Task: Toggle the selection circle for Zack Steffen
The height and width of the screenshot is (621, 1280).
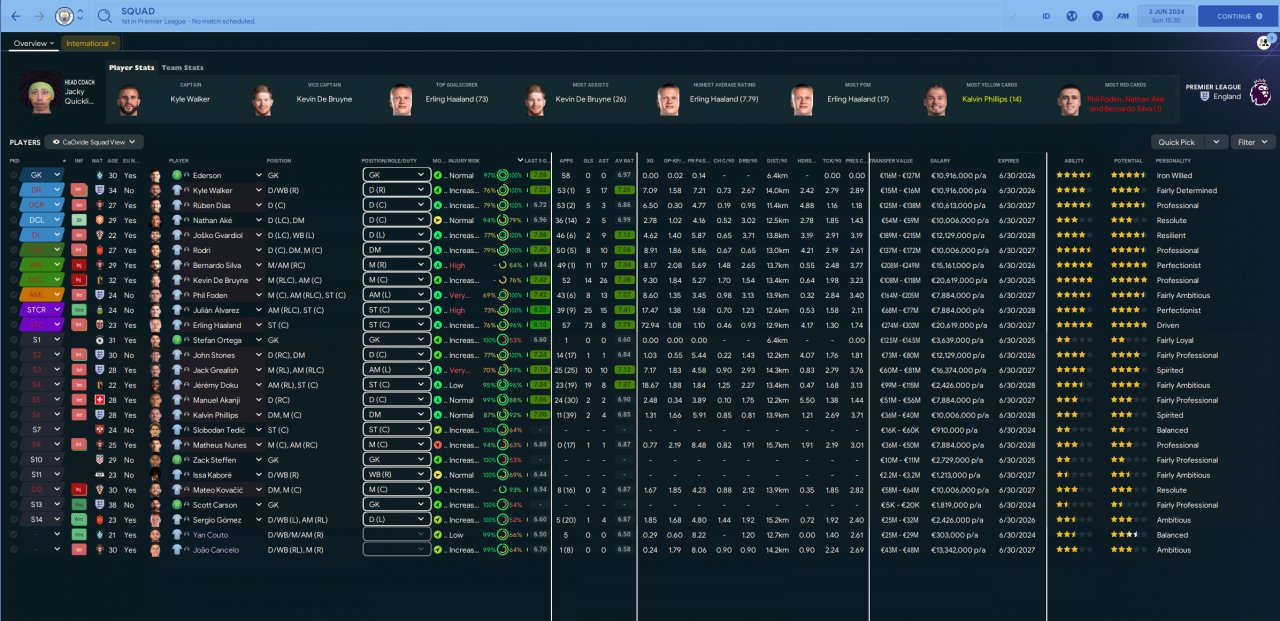Action: [14, 460]
